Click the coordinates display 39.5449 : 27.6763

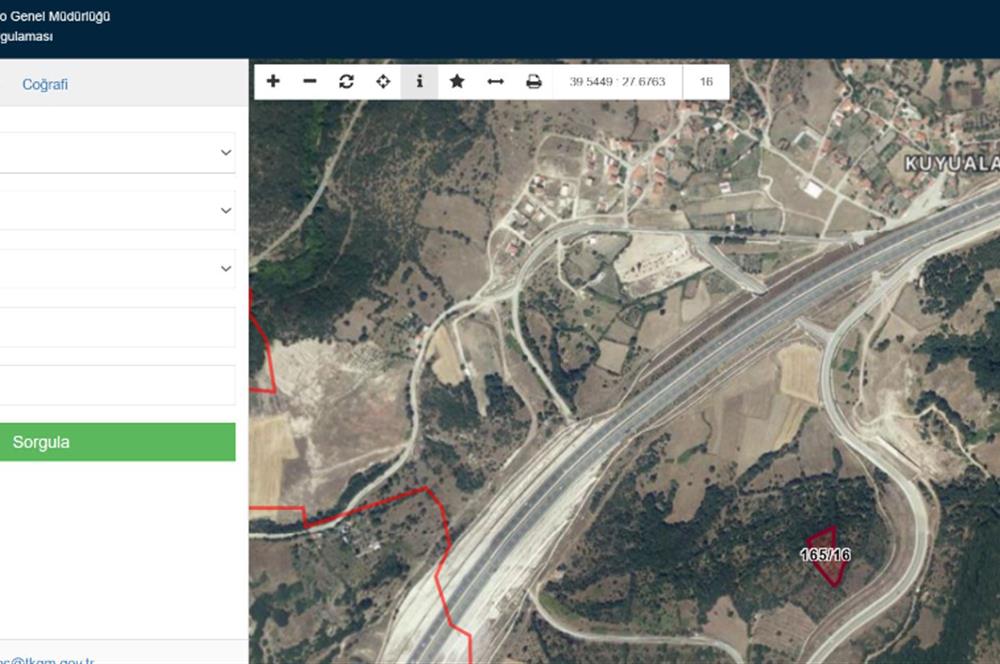(617, 82)
